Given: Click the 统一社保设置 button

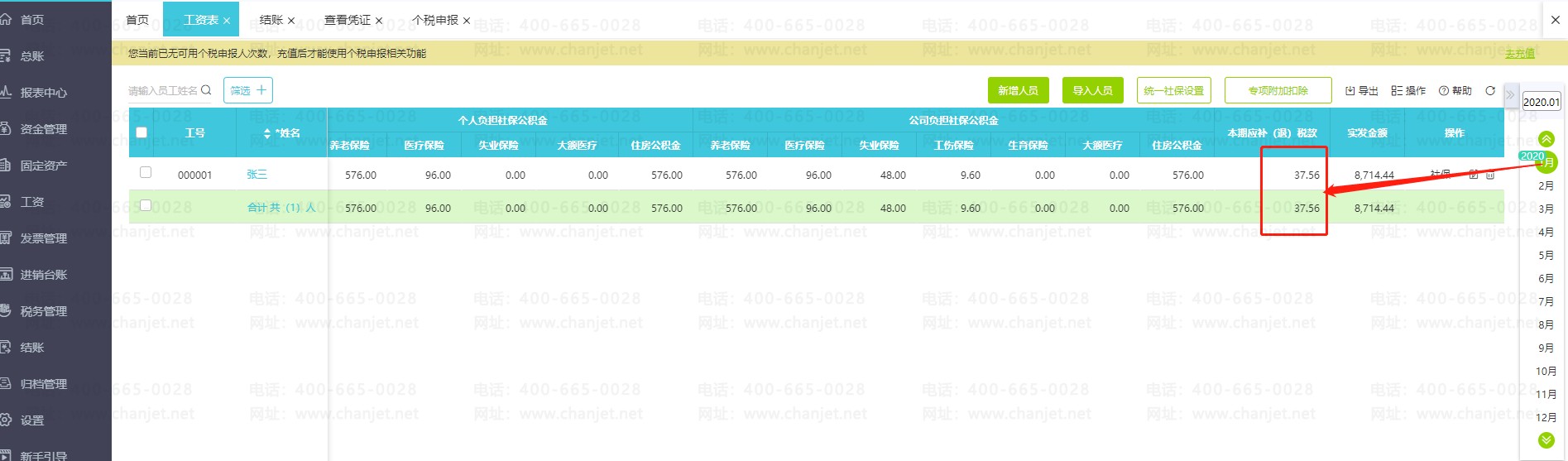Looking at the screenshot, I should tap(1174, 90).
